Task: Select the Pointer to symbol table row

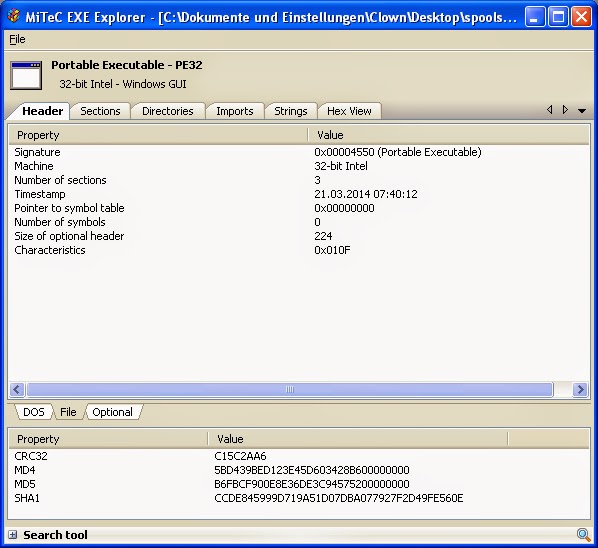Action: (x=299, y=208)
